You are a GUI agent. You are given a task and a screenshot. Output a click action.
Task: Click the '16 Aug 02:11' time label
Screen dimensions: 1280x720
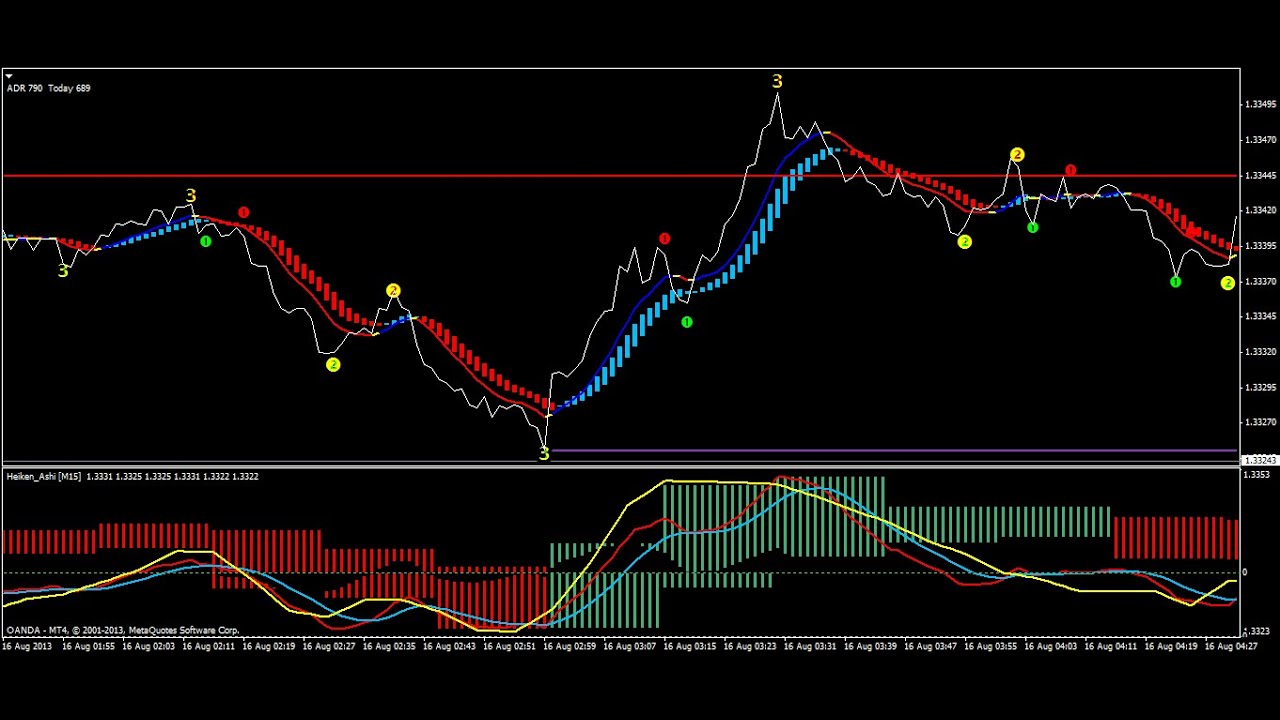click(208, 647)
